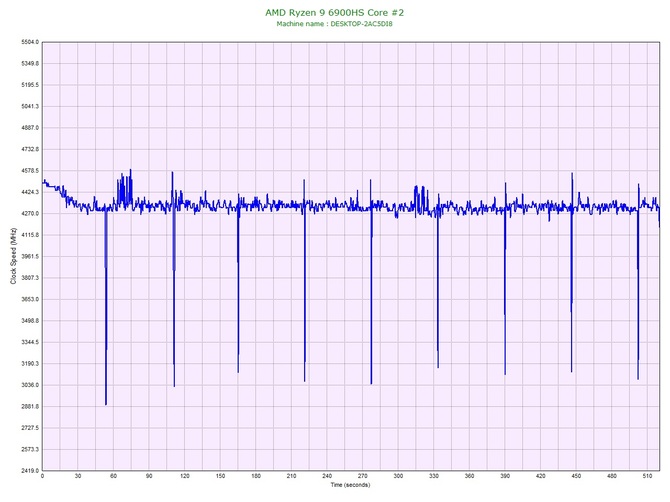Select the 240 second mark on the time axis
The image size is (670, 502).
click(327, 476)
